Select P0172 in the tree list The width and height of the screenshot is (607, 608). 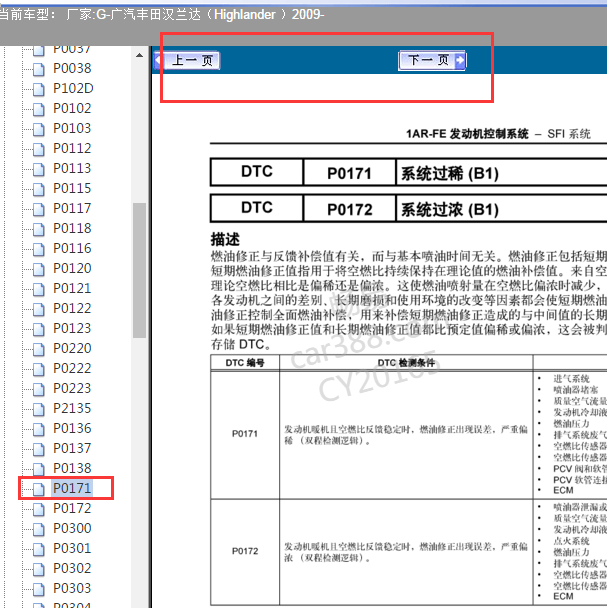click(x=72, y=508)
